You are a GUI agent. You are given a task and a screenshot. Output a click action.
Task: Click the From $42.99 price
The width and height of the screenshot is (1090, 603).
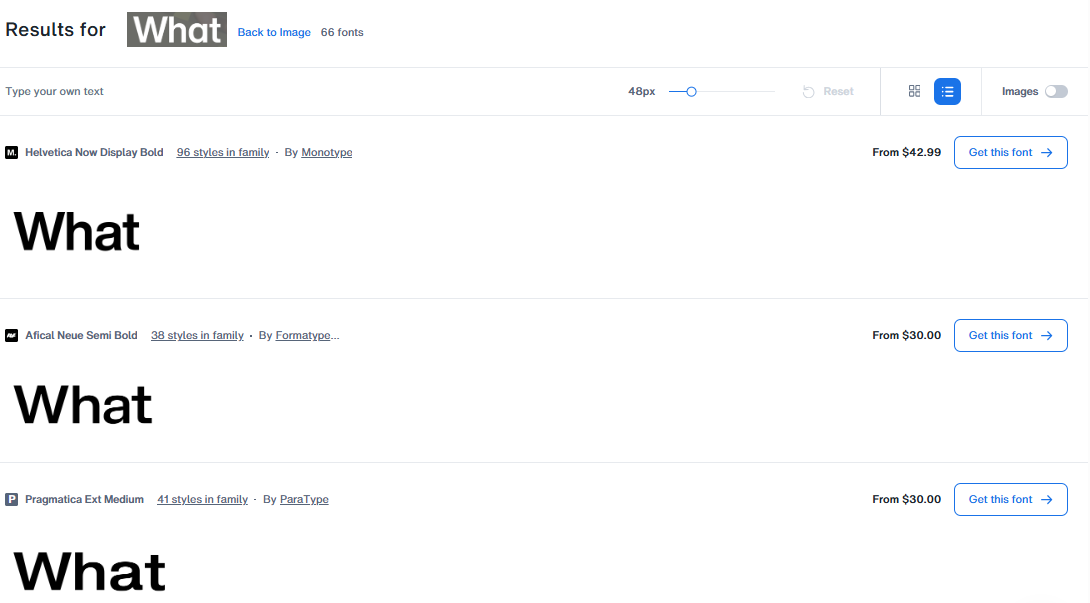click(906, 152)
